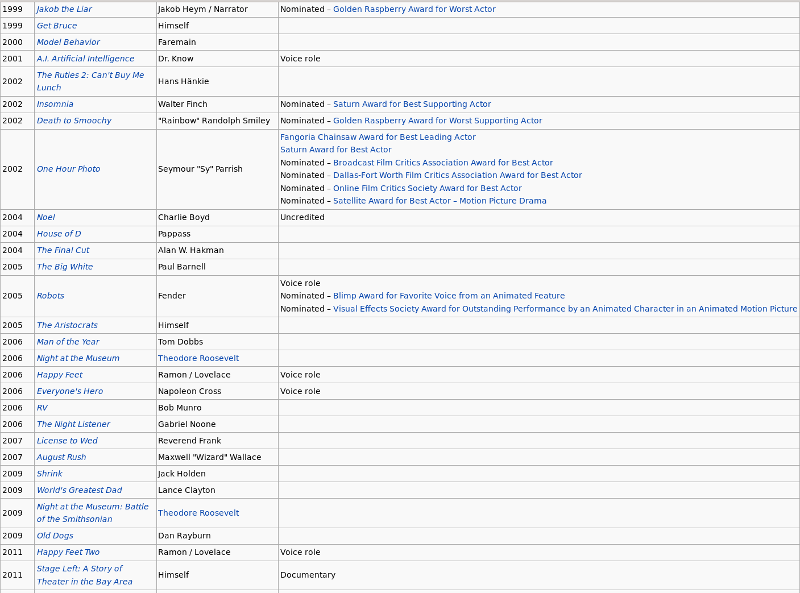Open Night at the Museum: Battle of the Smithsonian
Image resolution: width=800 pixels, height=593 pixels.
(92, 513)
